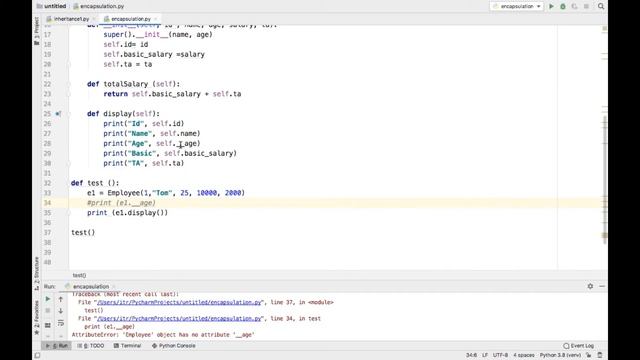640x360 pixels.
Task: Close the encapsulation.py editor tab
Action: pyautogui.click(x=156, y=19)
